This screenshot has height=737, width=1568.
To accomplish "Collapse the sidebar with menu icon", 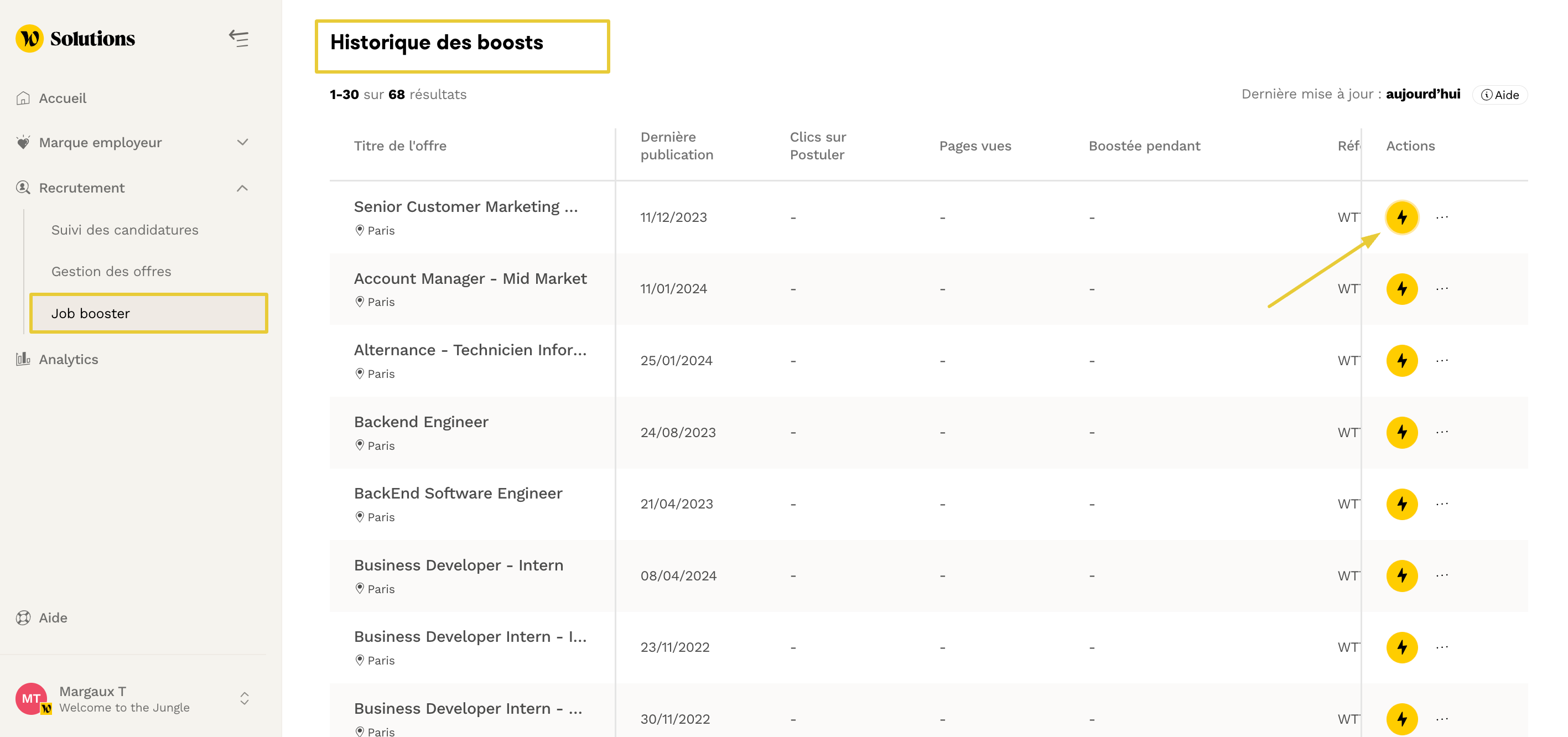I will pyautogui.click(x=238, y=38).
